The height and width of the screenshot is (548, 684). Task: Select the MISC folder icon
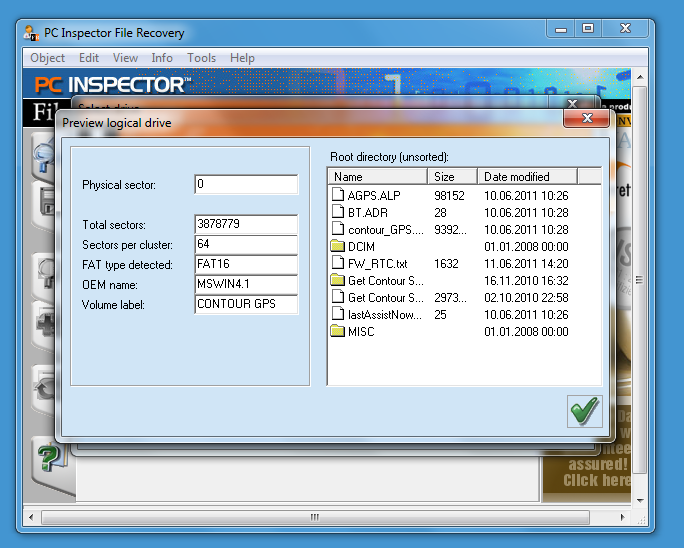[x=337, y=331]
